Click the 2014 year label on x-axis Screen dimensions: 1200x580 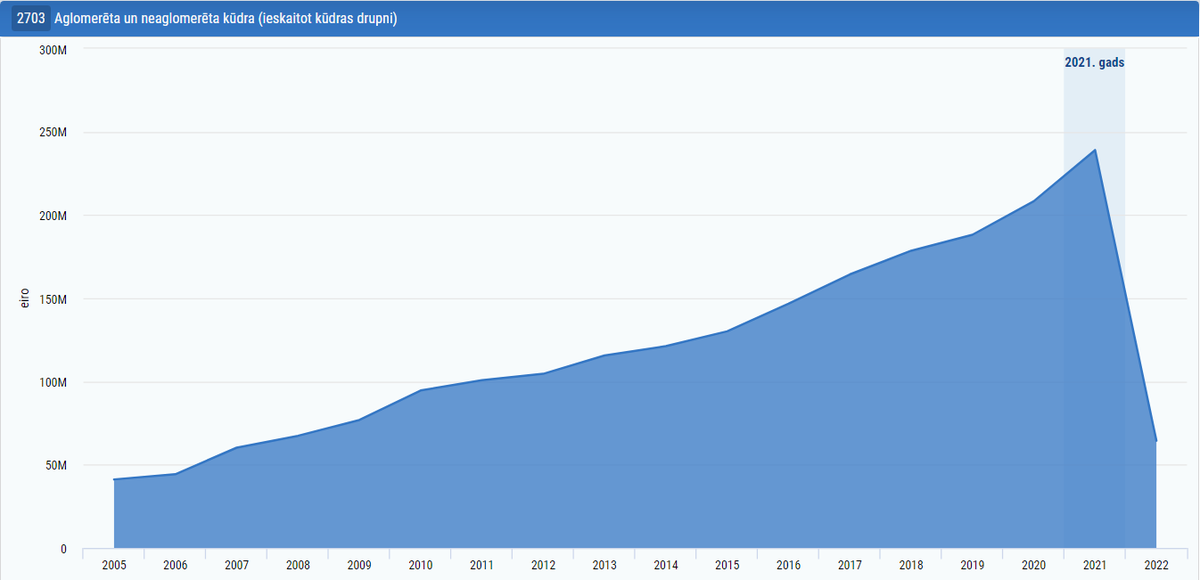click(666, 566)
